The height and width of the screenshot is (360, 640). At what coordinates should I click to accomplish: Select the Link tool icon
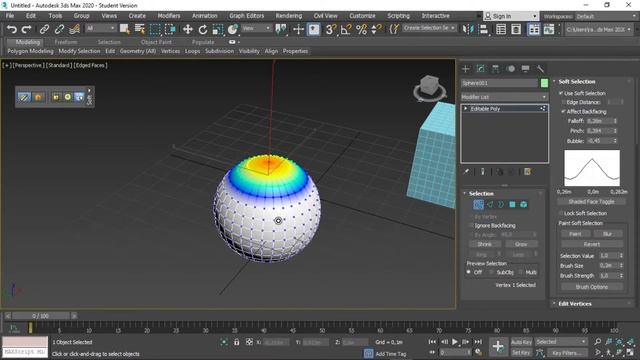point(44,29)
